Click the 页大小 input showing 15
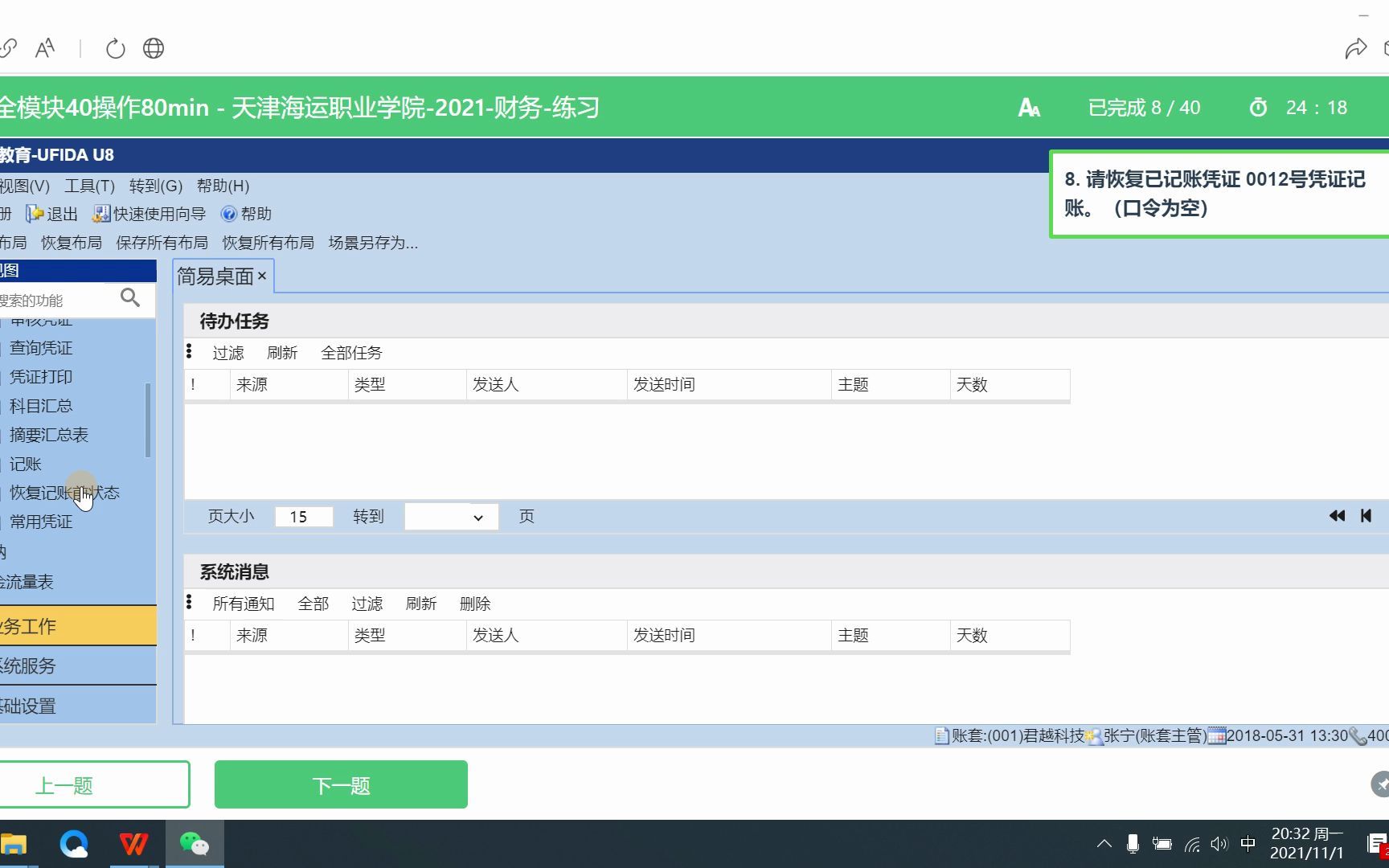Viewport: 1389px width, 868px height. (x=304, y=517)
